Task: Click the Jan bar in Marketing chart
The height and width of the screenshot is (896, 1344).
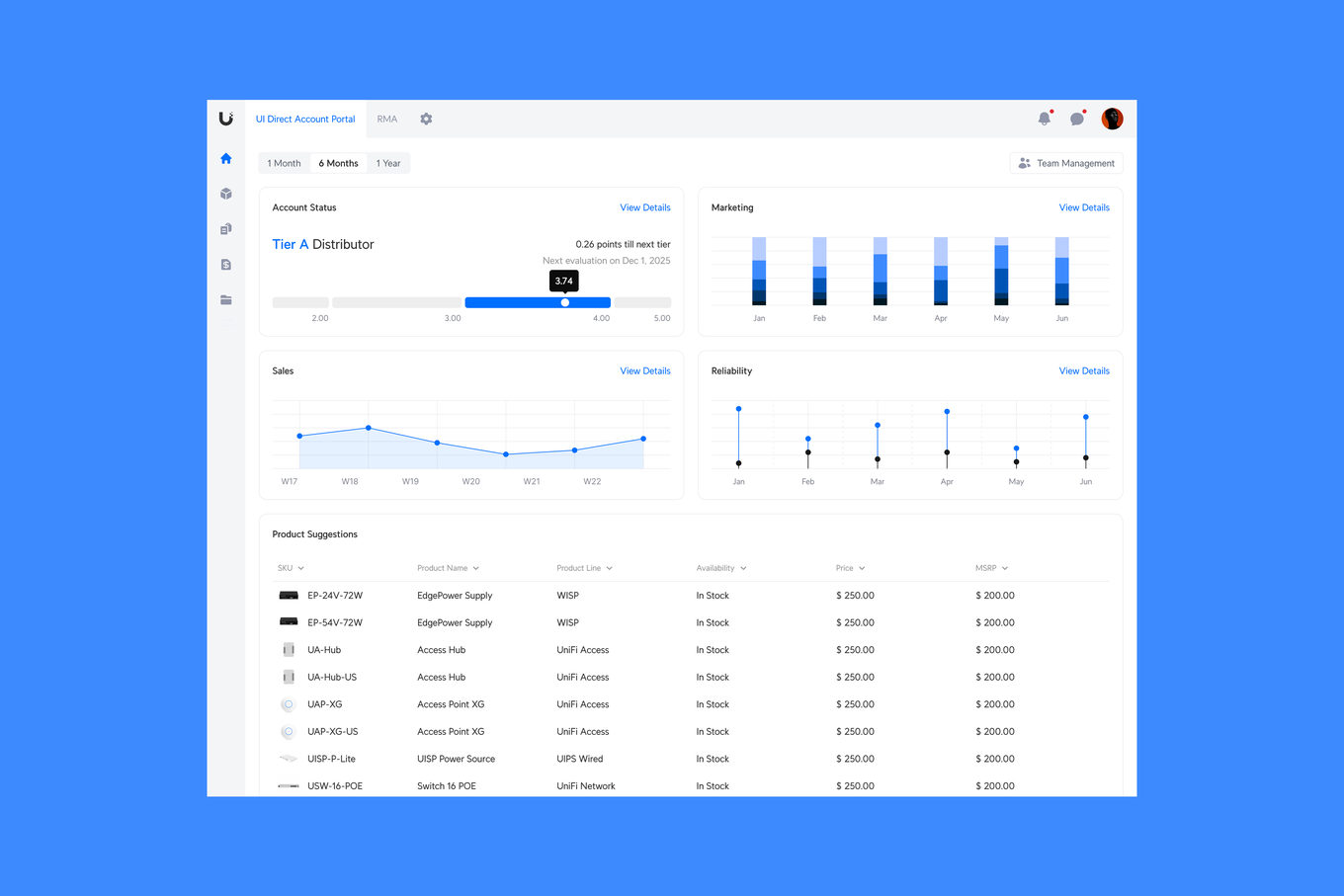Action: point(759,271)
